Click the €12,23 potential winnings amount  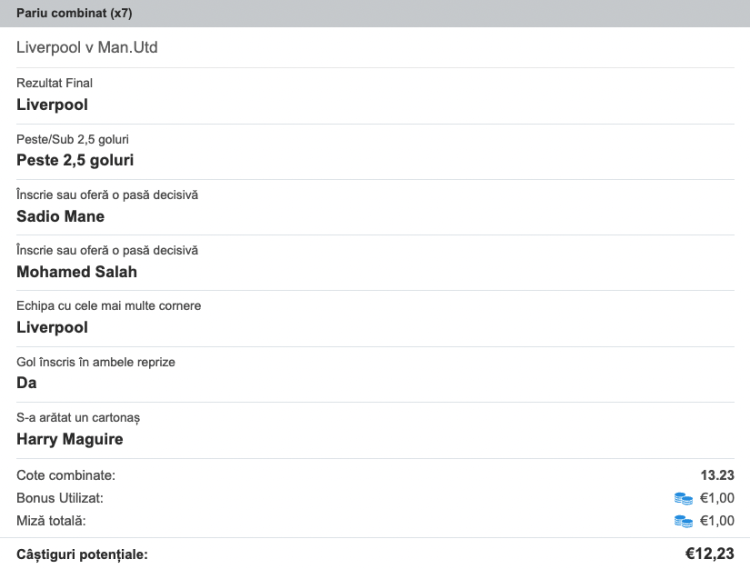point(709,554)
